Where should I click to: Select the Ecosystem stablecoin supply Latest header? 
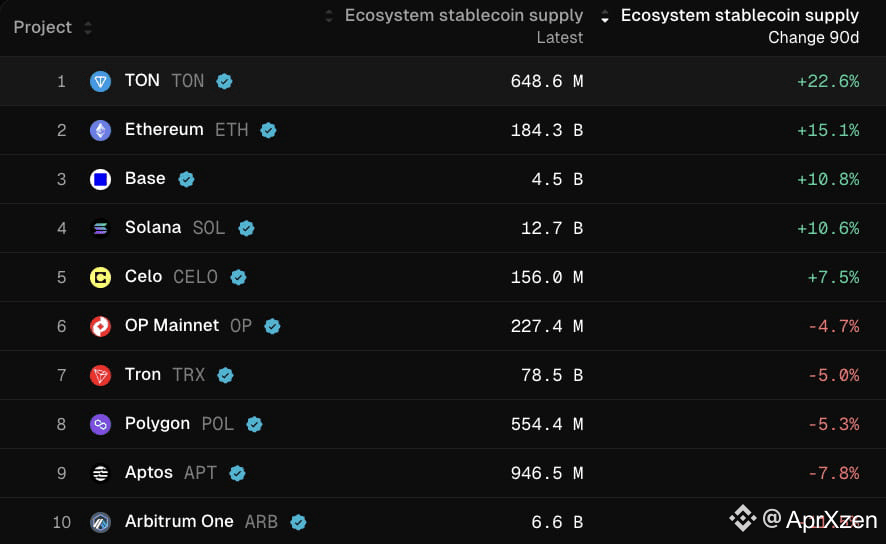click(x=463, y=26)
